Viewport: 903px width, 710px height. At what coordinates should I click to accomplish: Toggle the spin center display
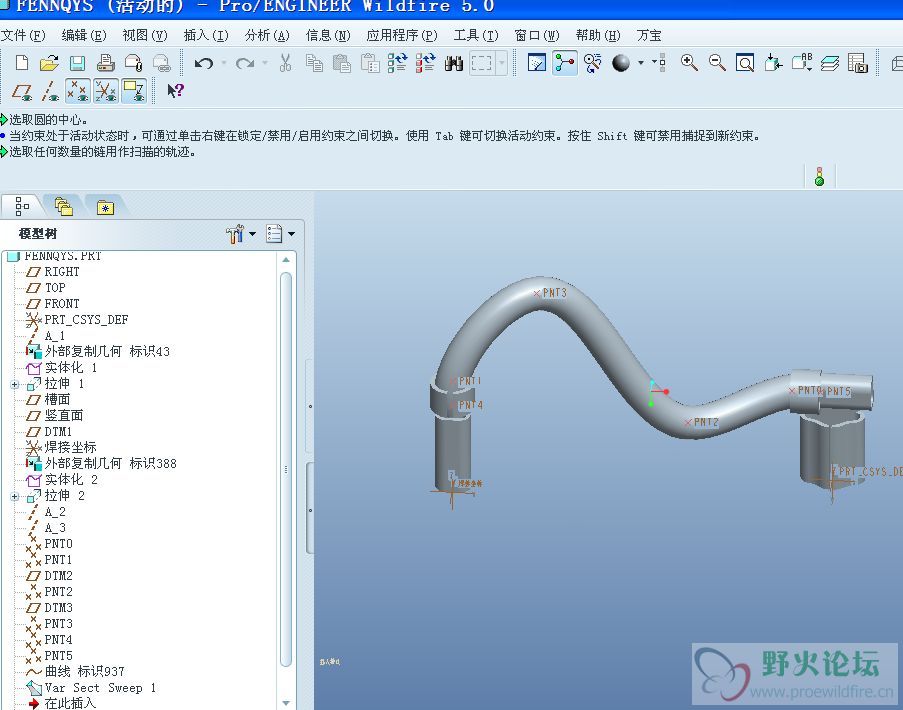[x=565, y=63]
